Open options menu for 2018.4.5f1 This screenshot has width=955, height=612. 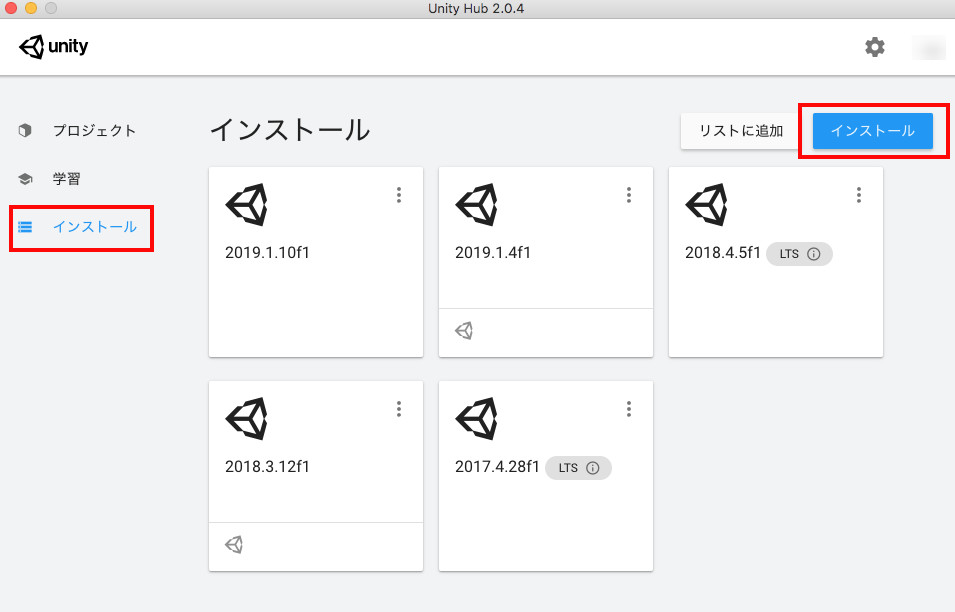(859, 195)
